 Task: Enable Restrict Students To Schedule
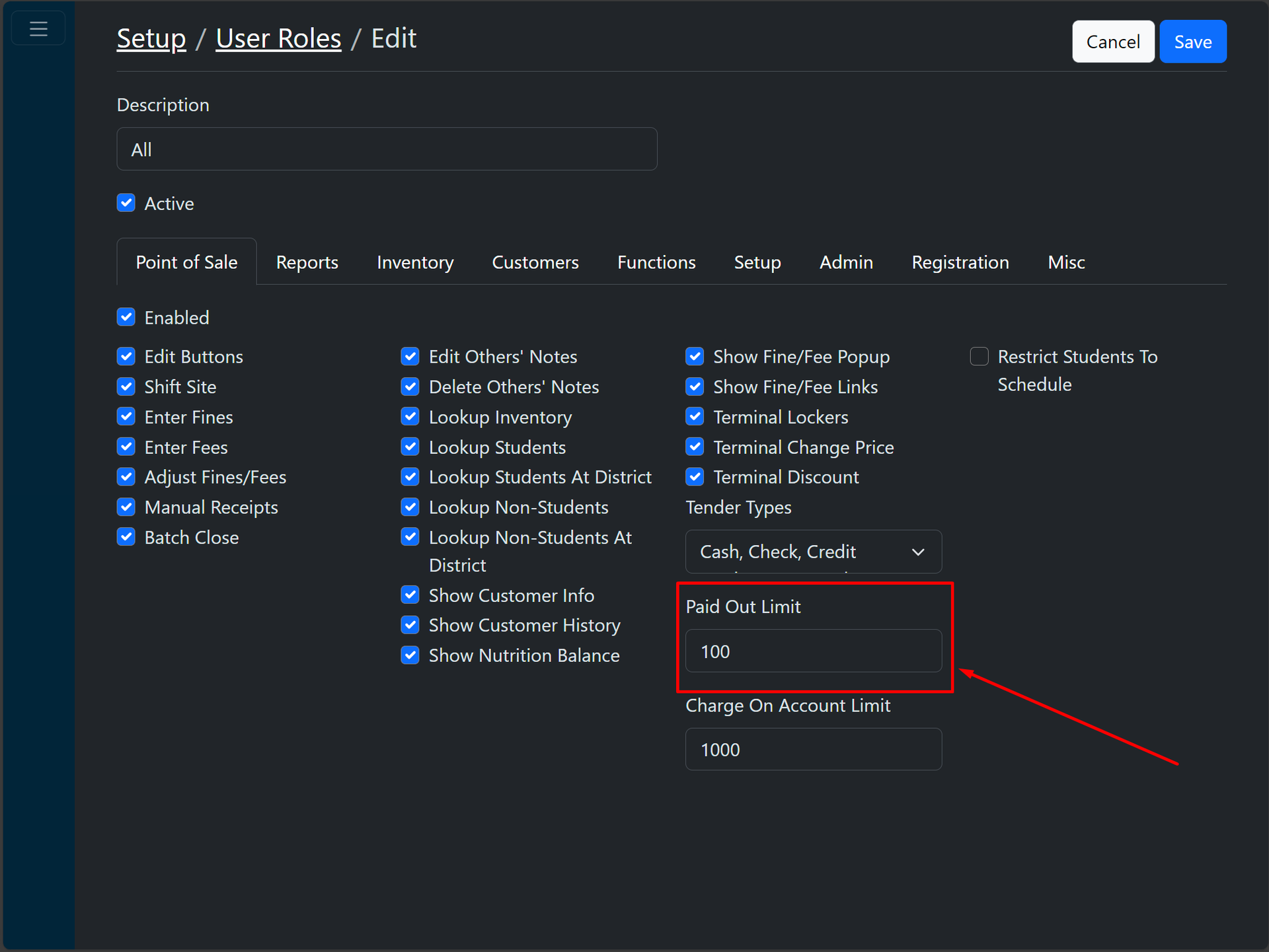979,357
